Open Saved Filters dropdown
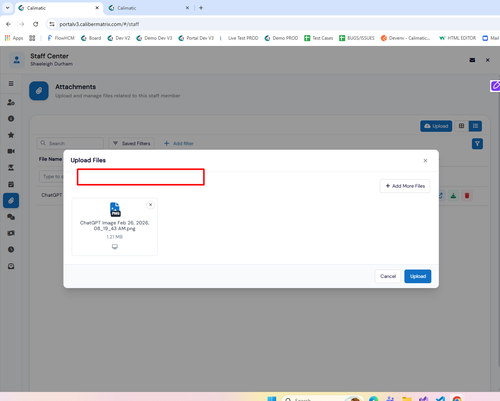Viewport: 500px width, 401px height. coord(132,143)
